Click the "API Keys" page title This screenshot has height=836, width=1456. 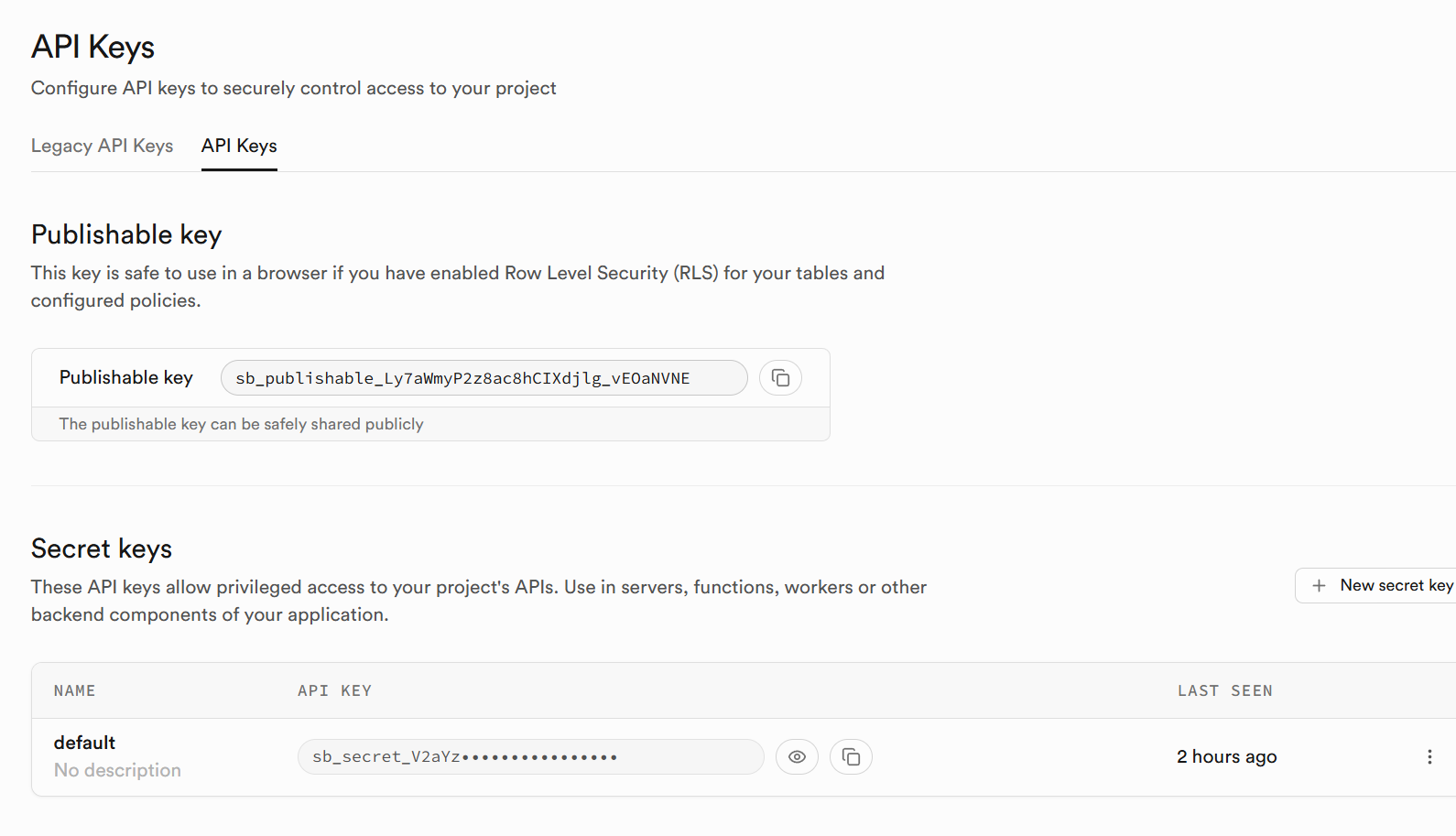click(92, 48)
